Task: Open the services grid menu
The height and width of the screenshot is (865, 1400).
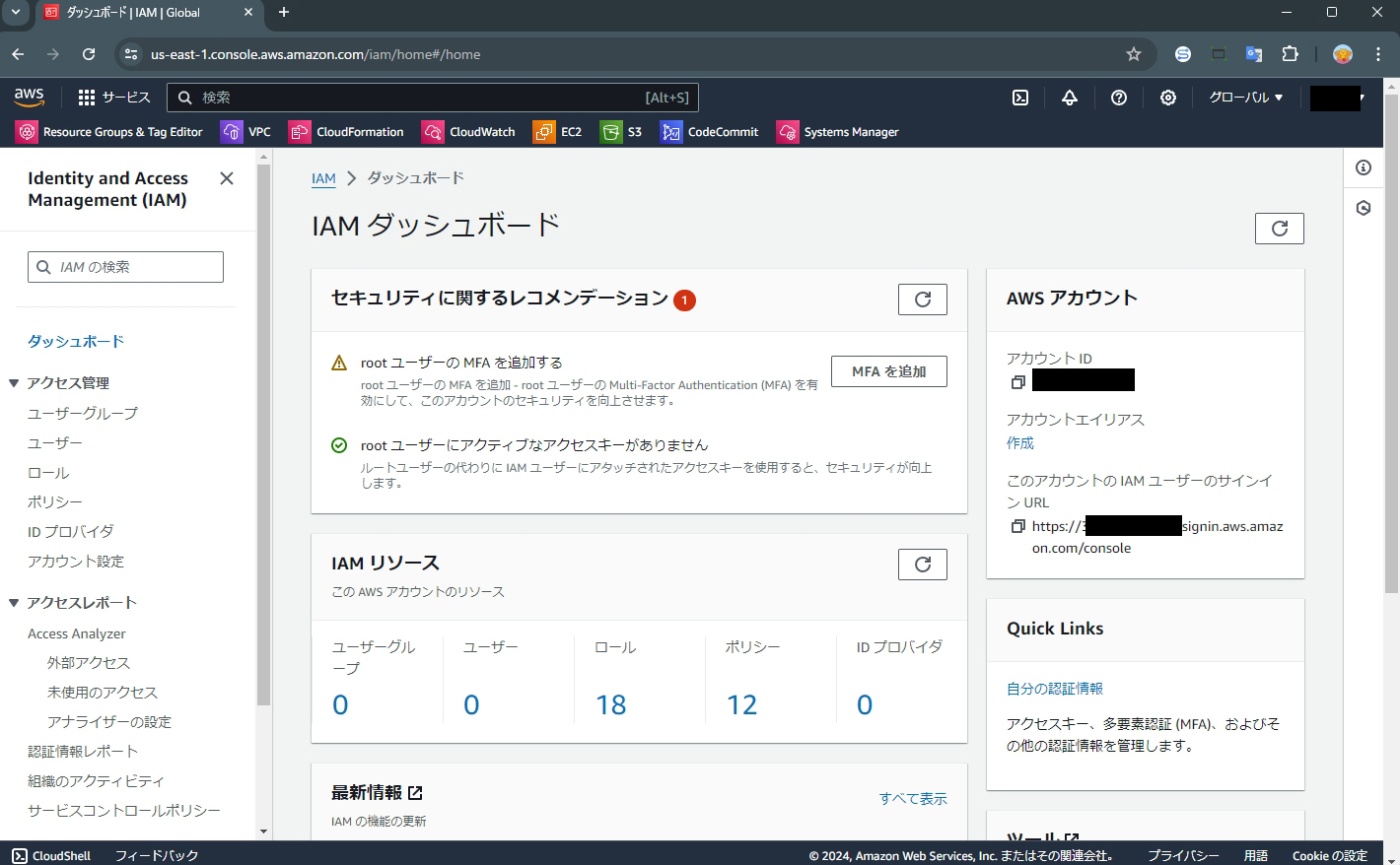Action: [114, 97]
